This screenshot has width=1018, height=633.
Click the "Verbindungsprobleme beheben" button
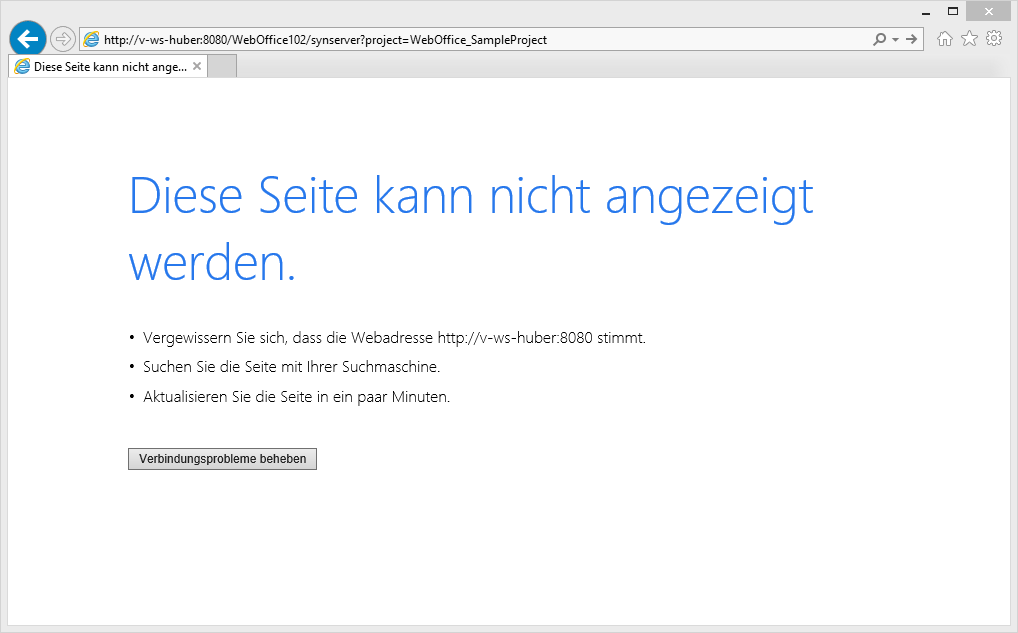[222, 458]
